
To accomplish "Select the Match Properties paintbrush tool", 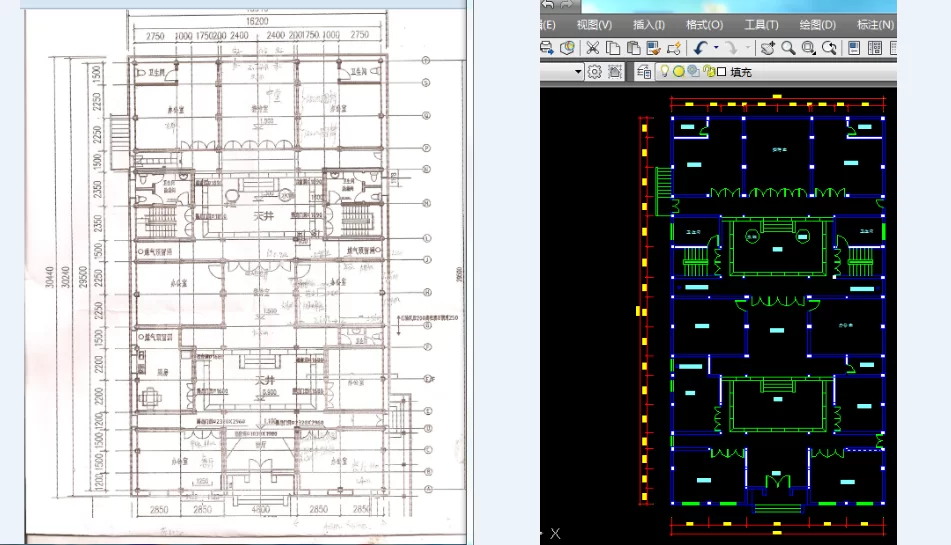I will click(x=653, y=48).
